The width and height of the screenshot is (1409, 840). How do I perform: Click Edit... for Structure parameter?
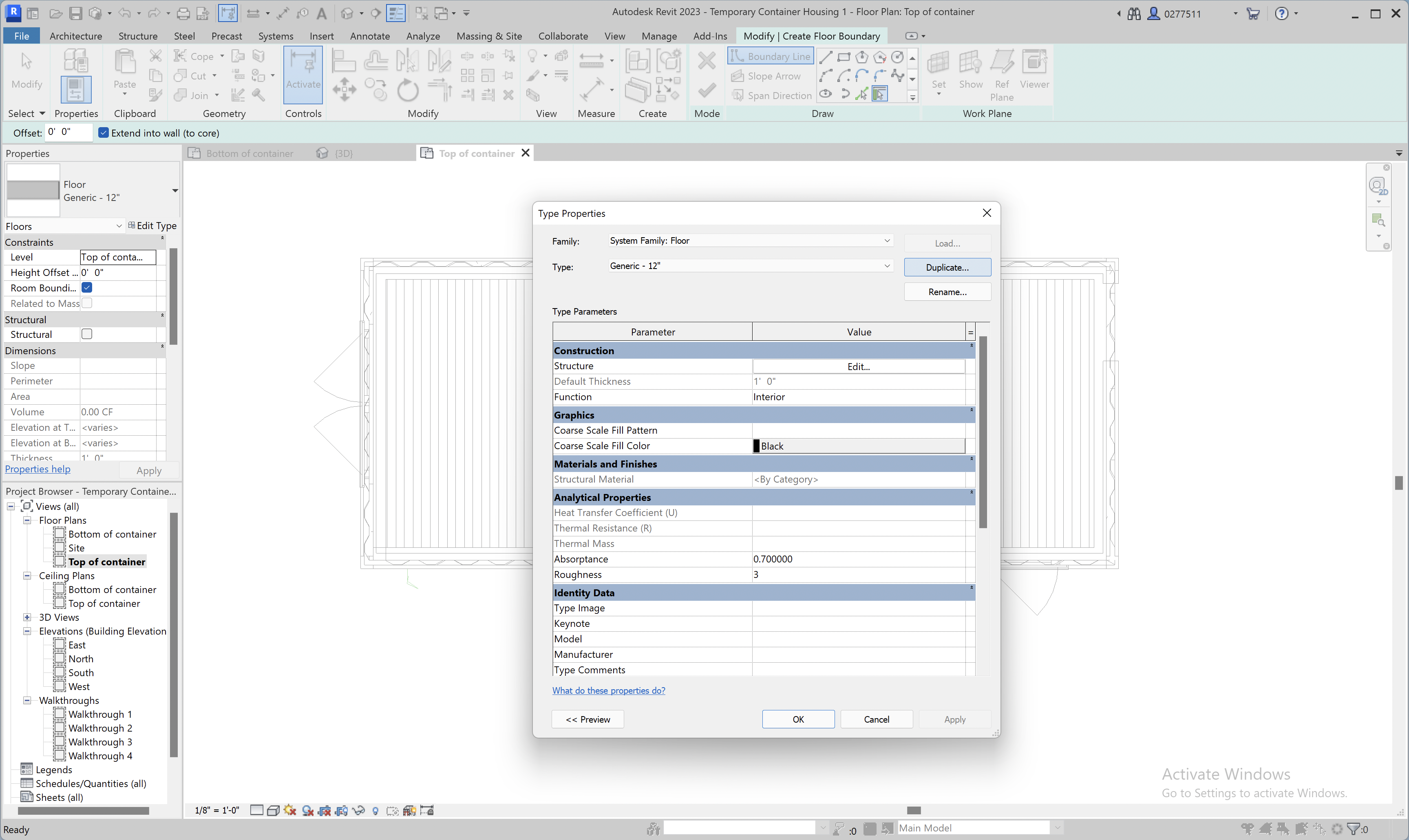(x=858, y=366)
